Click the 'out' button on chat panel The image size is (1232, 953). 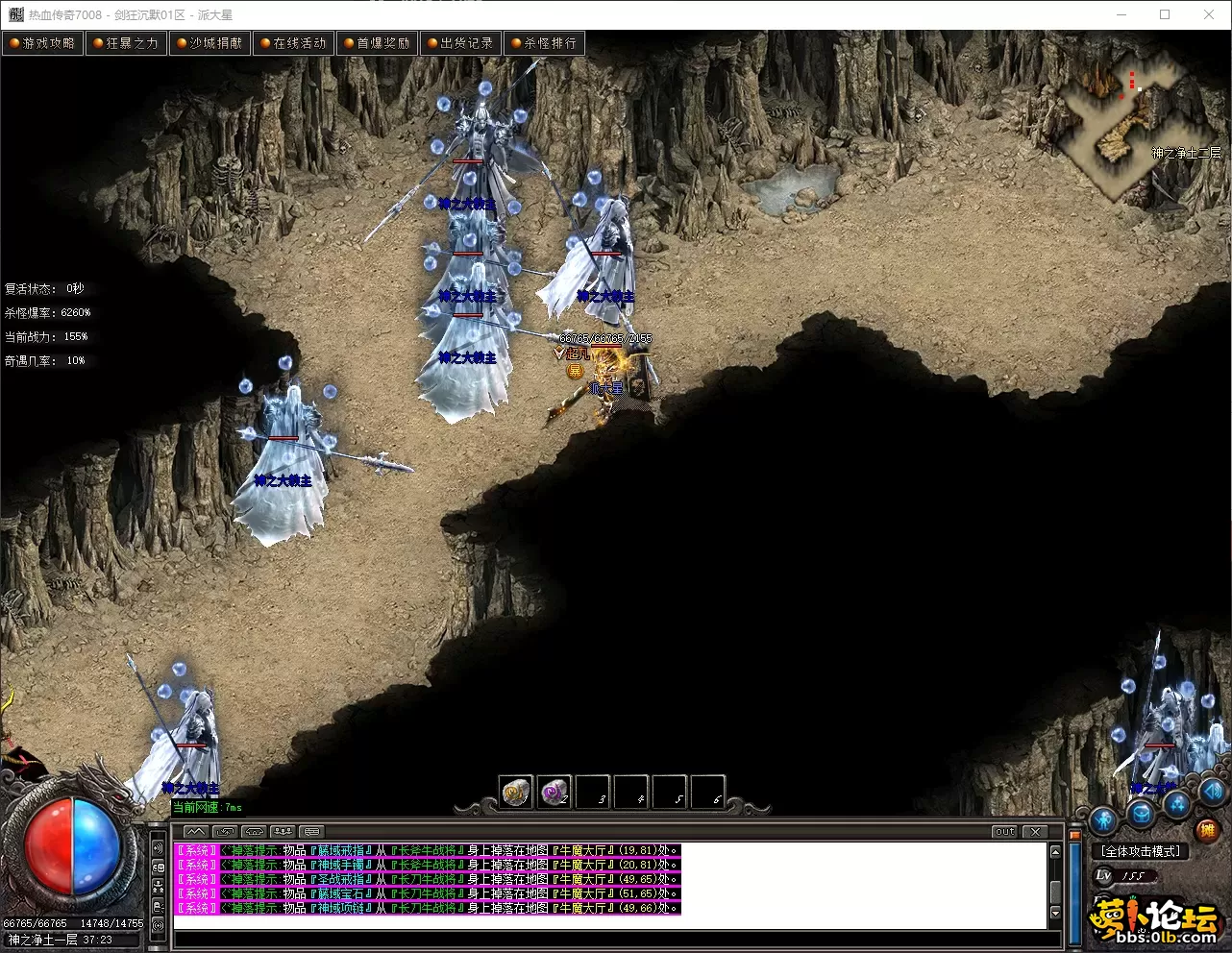pyautogui.click(x=1005, y=832)
